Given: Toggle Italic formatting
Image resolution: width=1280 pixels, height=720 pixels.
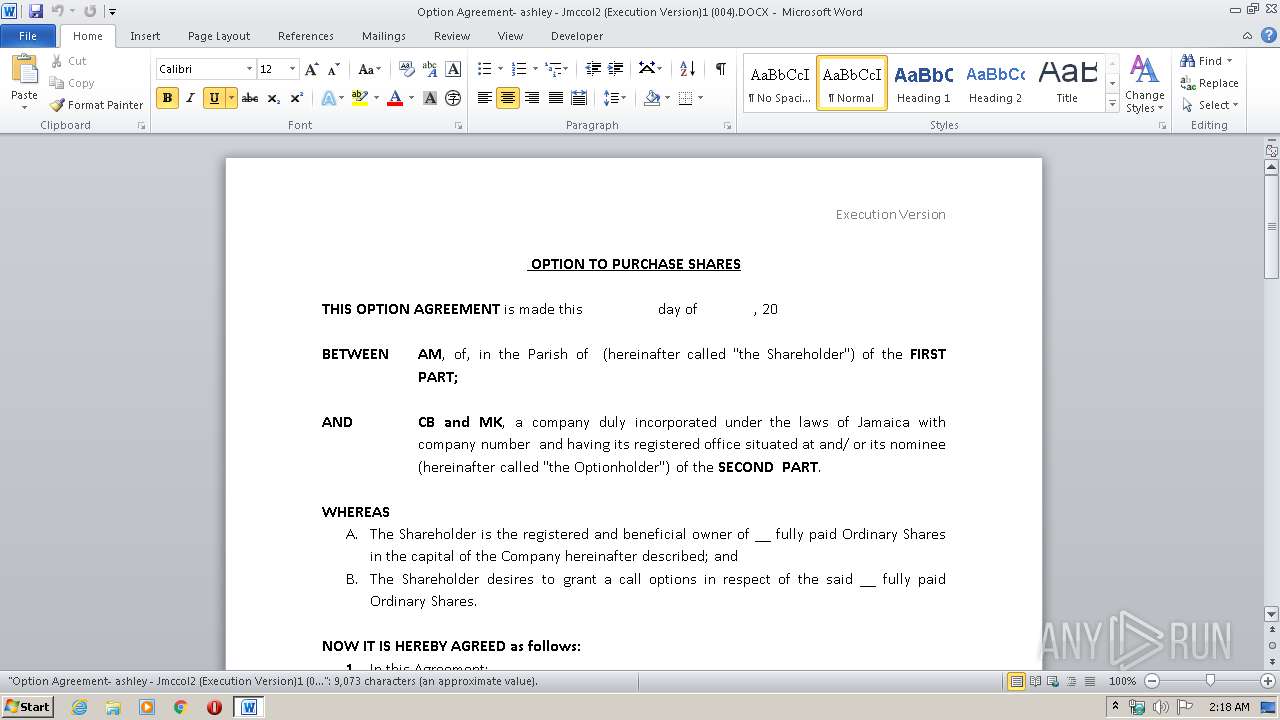Looking at the screenshot, I should coord(190,98).
